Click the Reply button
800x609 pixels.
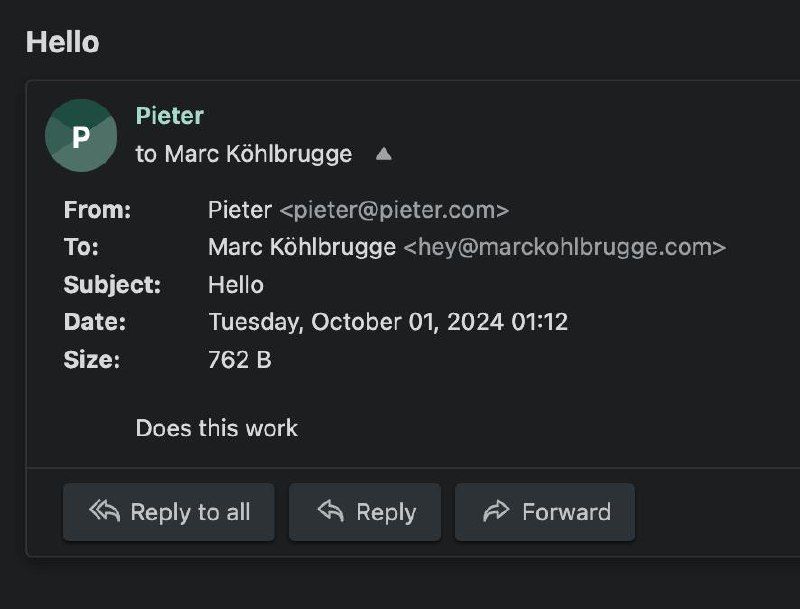tap(364, 512)
